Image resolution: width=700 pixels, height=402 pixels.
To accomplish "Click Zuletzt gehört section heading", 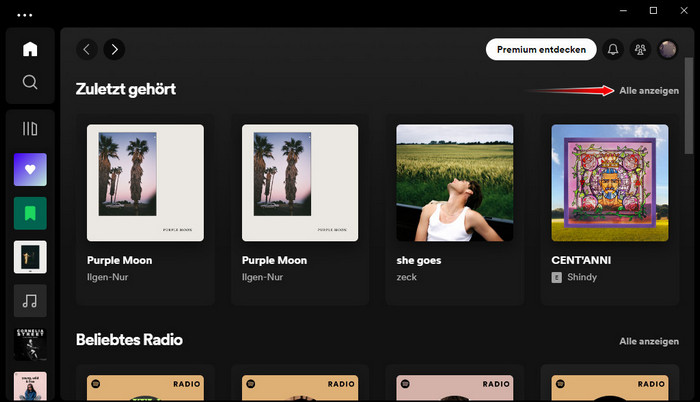I will coord(126,89).
